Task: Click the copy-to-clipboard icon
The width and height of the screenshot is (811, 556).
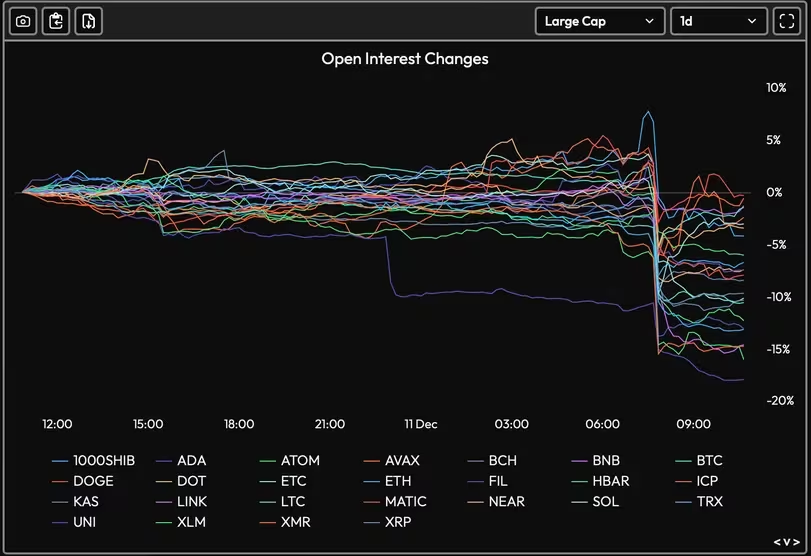Action: [x=56, y=21]
